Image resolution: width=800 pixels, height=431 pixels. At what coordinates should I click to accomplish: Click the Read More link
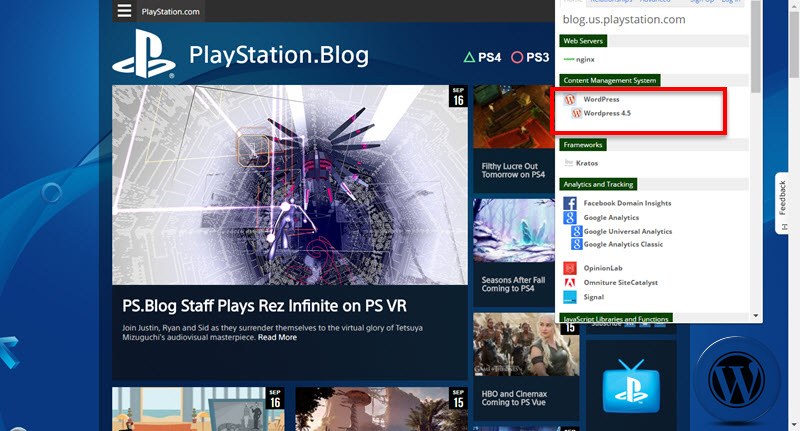277,337
